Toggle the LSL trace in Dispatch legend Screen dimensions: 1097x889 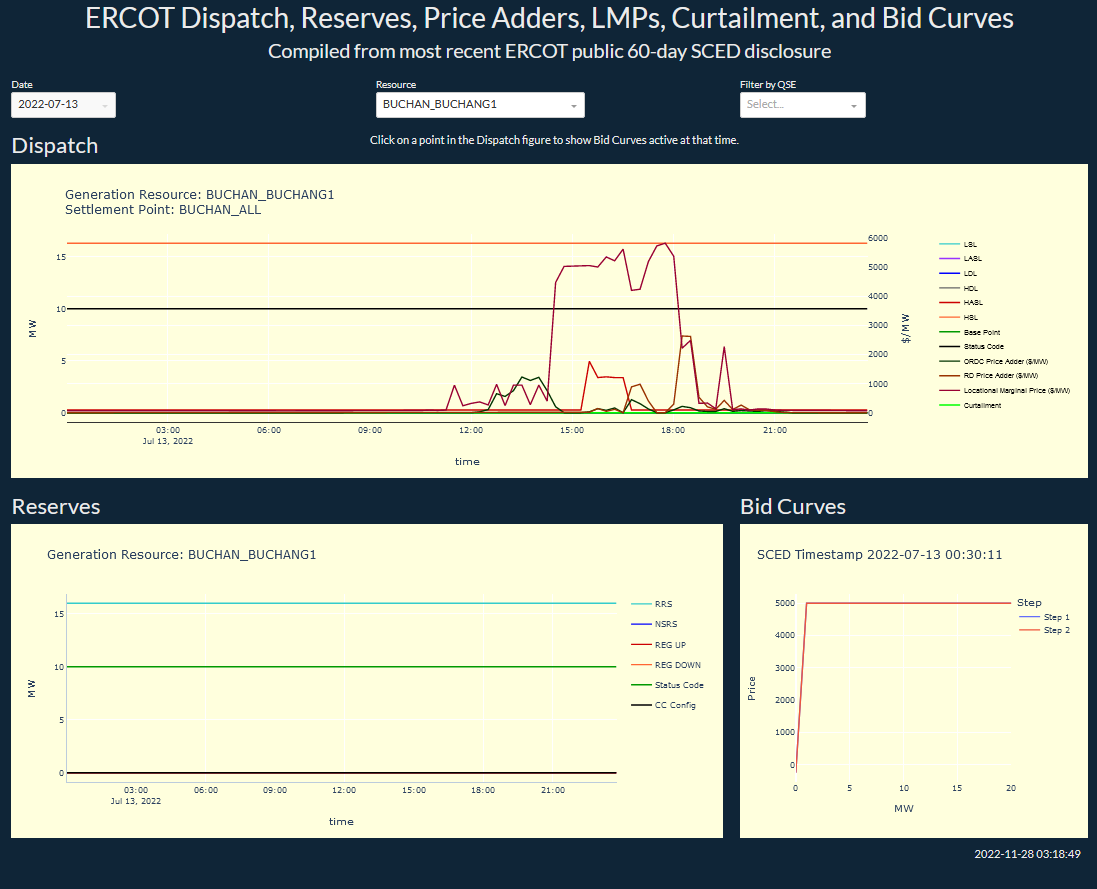[970, 244]
